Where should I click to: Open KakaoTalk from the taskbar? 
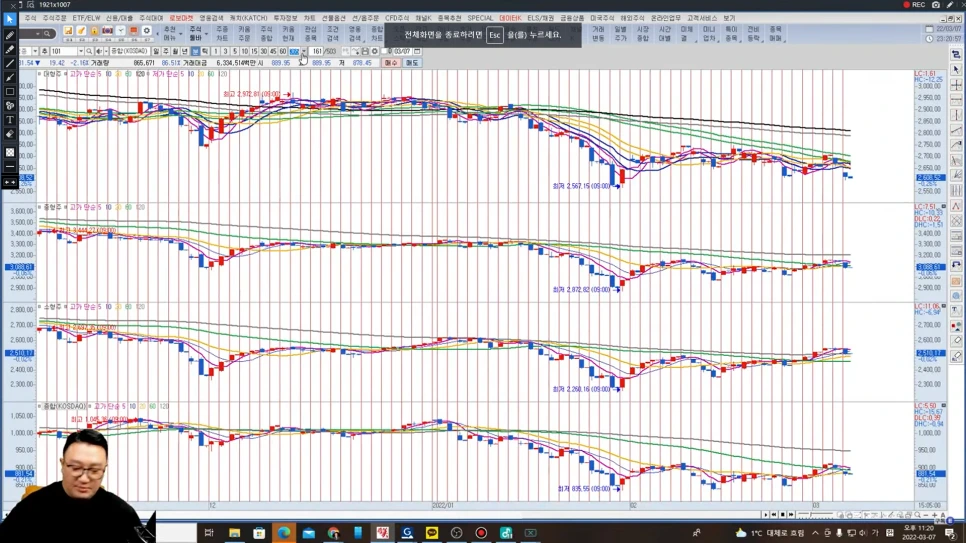pos(432,533)
